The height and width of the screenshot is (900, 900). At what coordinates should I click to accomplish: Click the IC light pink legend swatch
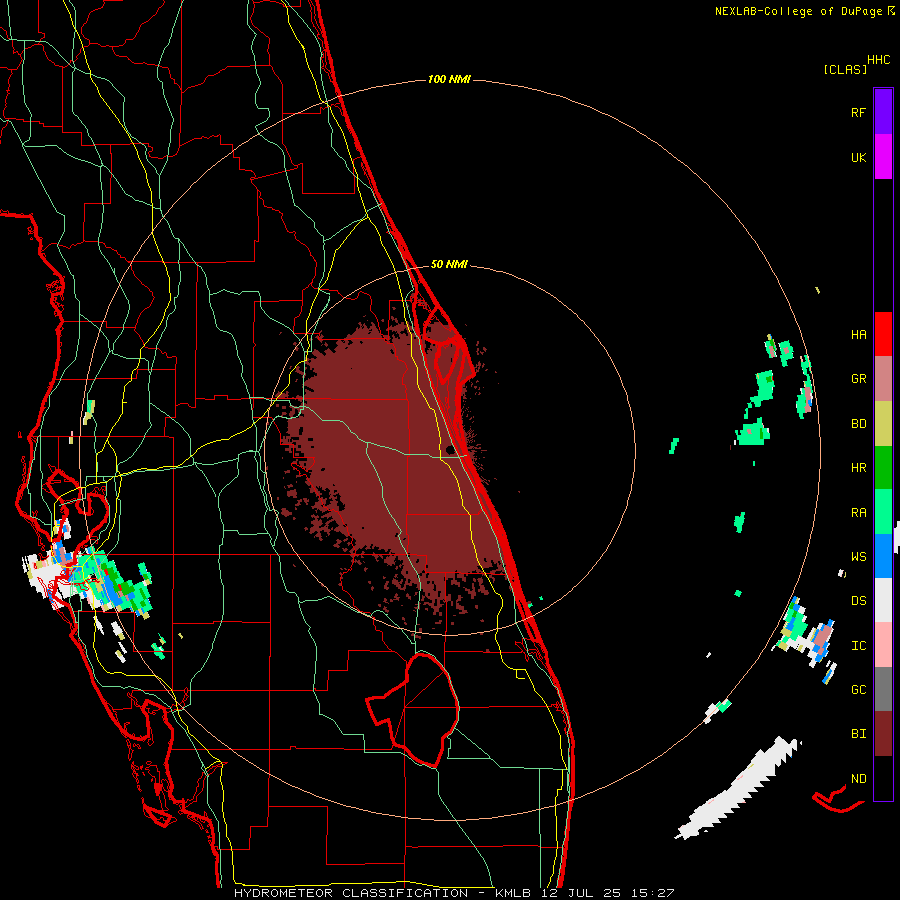[x=883, y=645]
